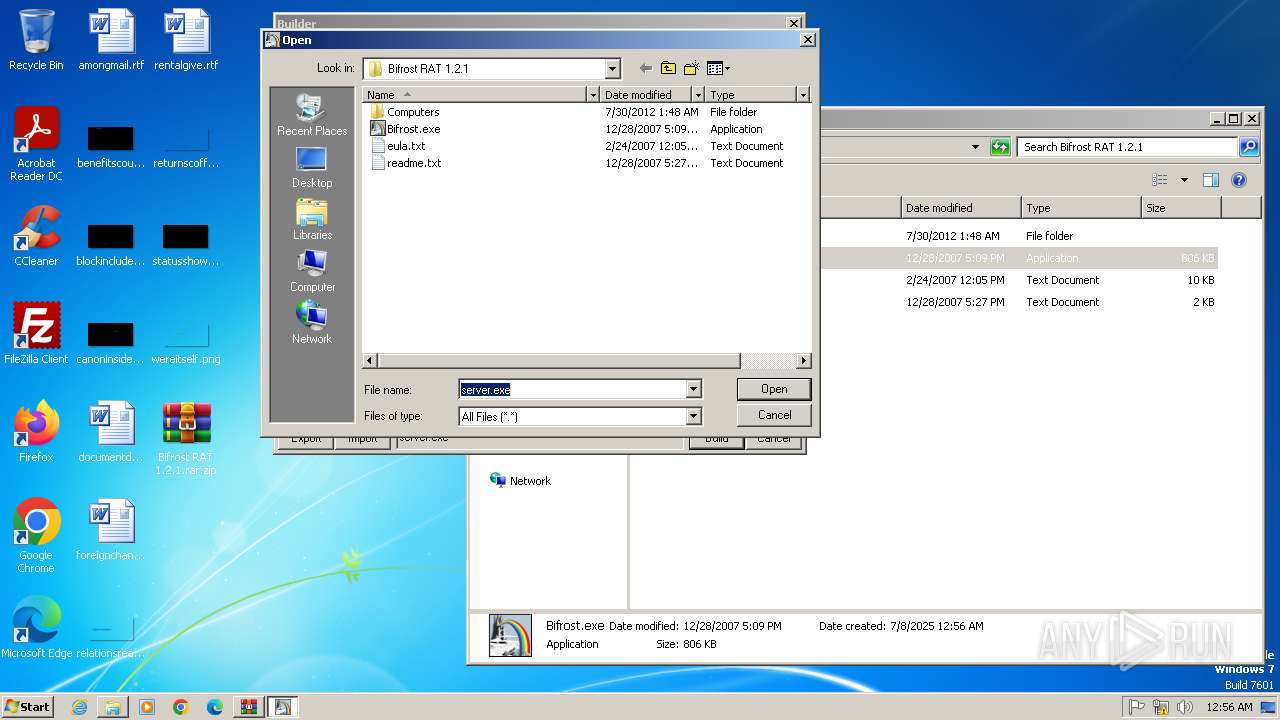Image resolution: width=1280 pixels, height=720 pixels.
Task: Open Explorer Help
Action: point(1239,180)
